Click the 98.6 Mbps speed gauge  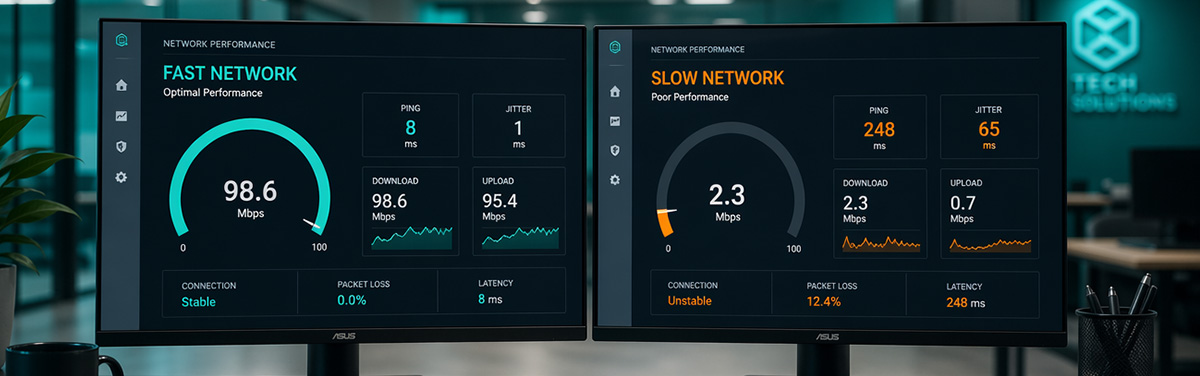[250, 185]
